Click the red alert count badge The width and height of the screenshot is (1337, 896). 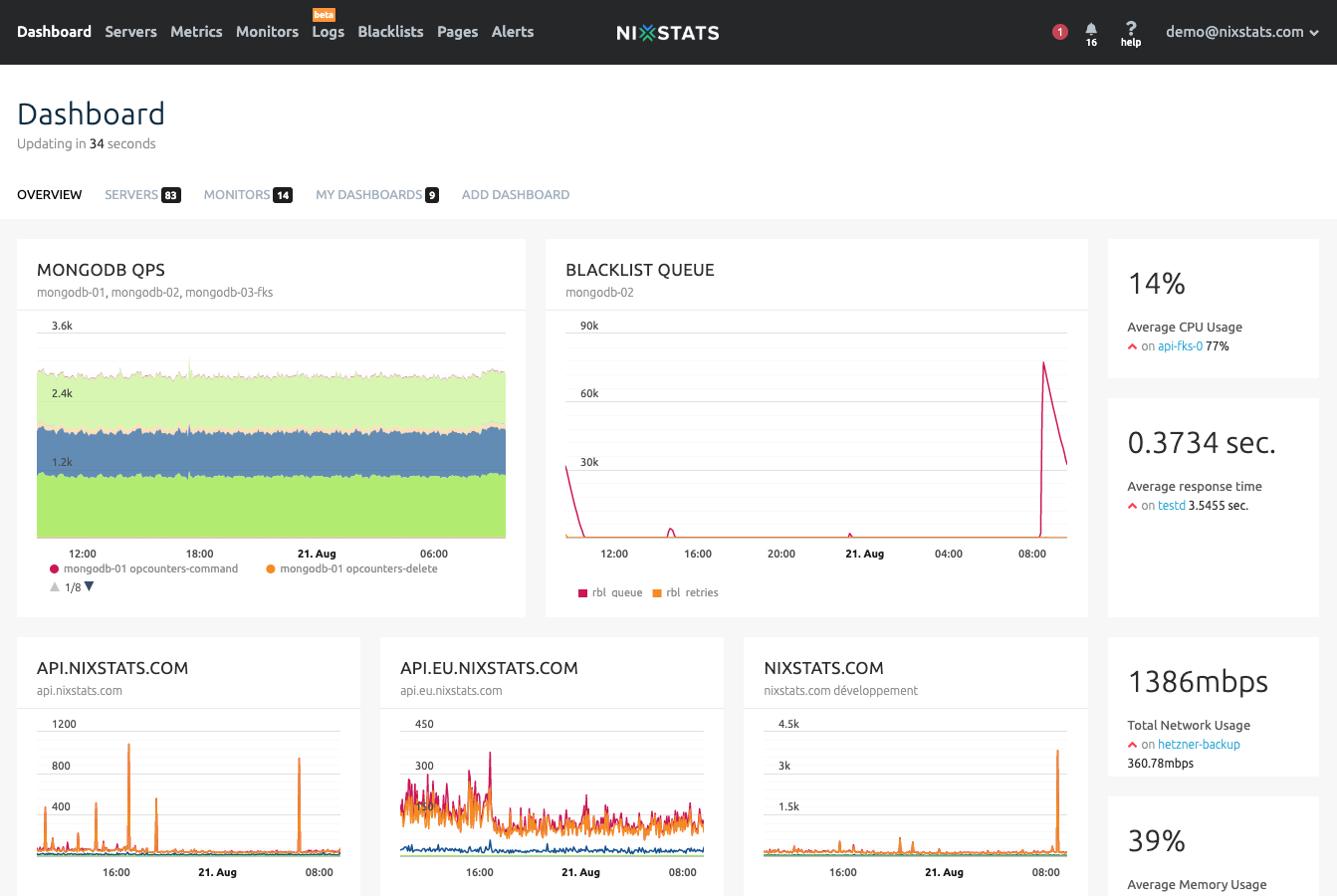(x=1059, y=32)
